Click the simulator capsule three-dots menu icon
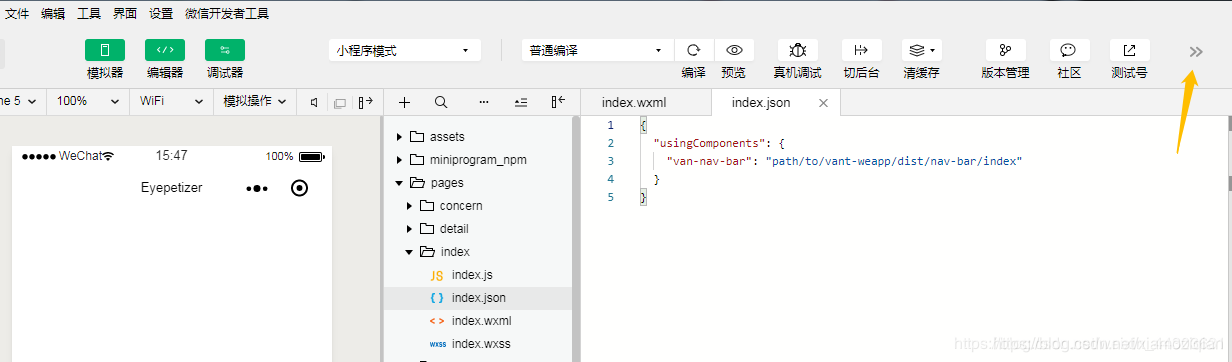1232x362 pixels. [257, 188]
